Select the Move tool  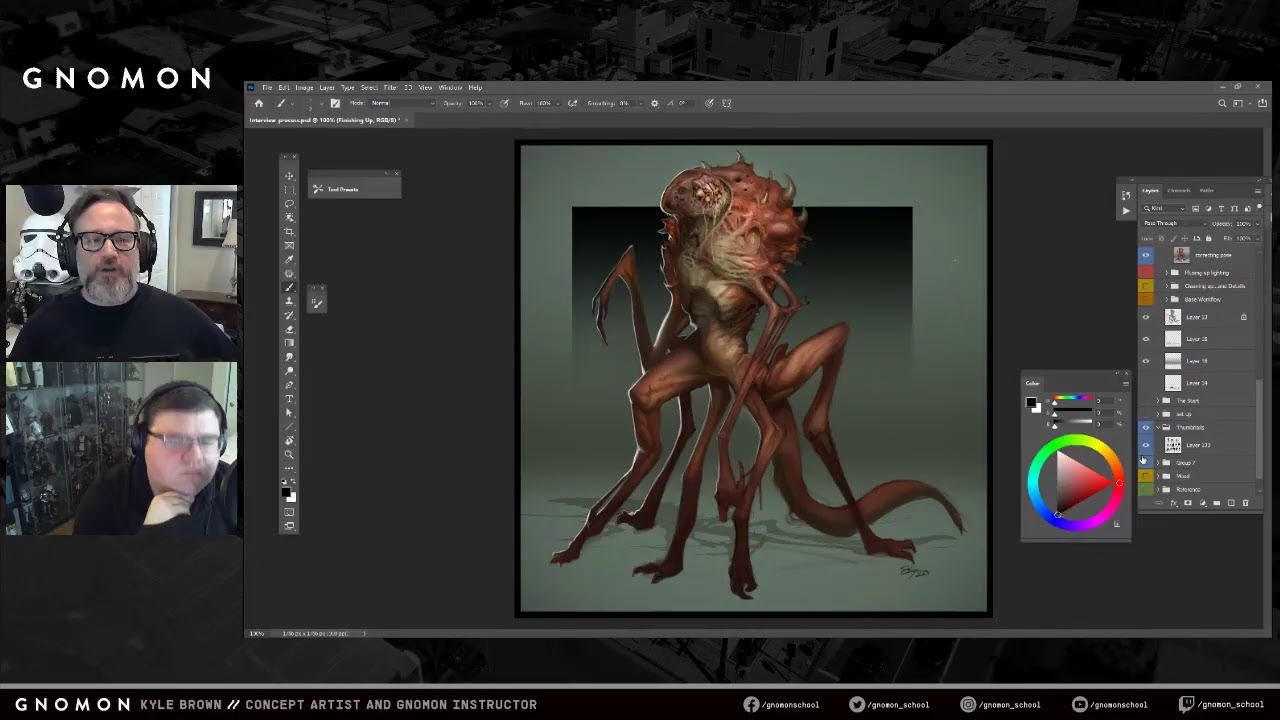(289, 175)
